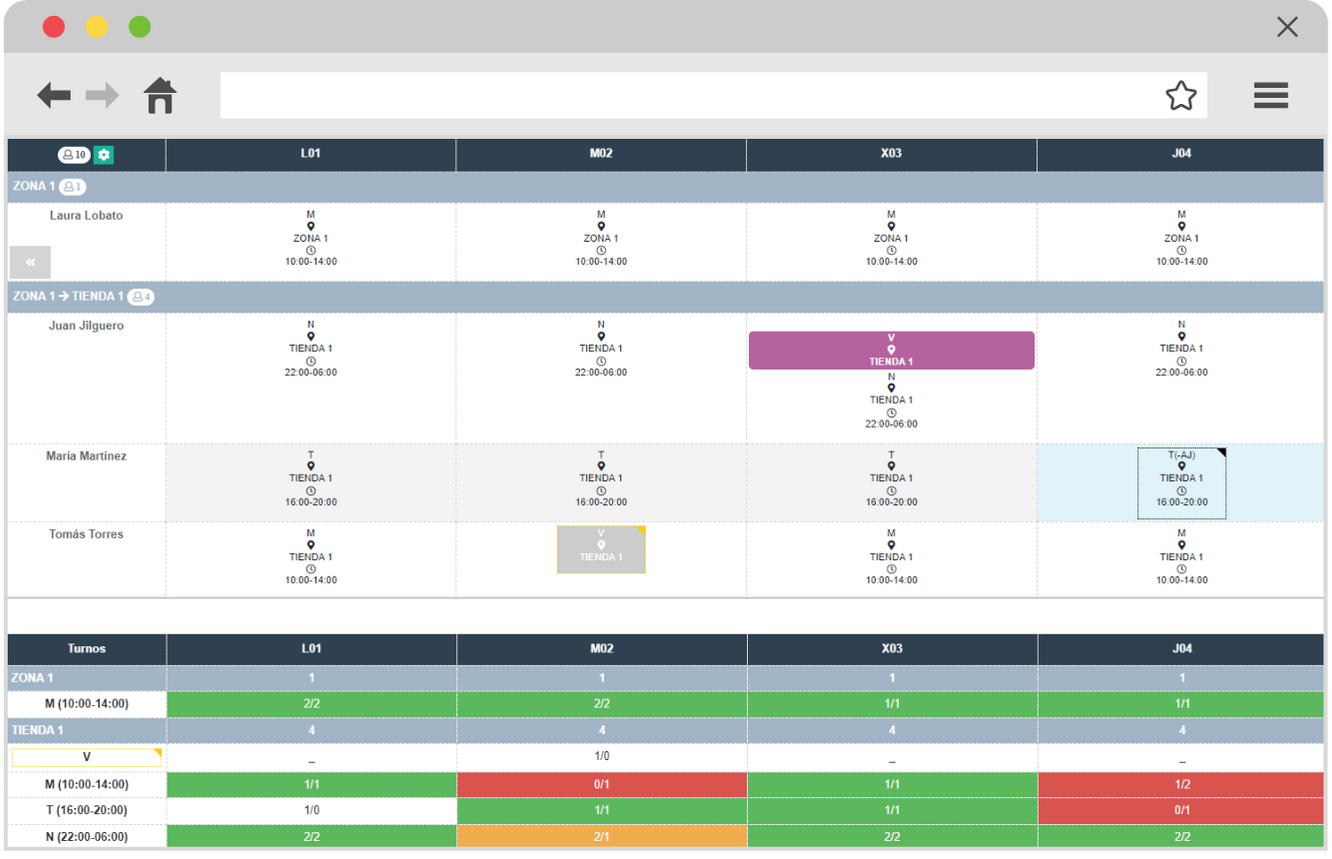
Task: Click the browser forward arrow
Action: 102,96
